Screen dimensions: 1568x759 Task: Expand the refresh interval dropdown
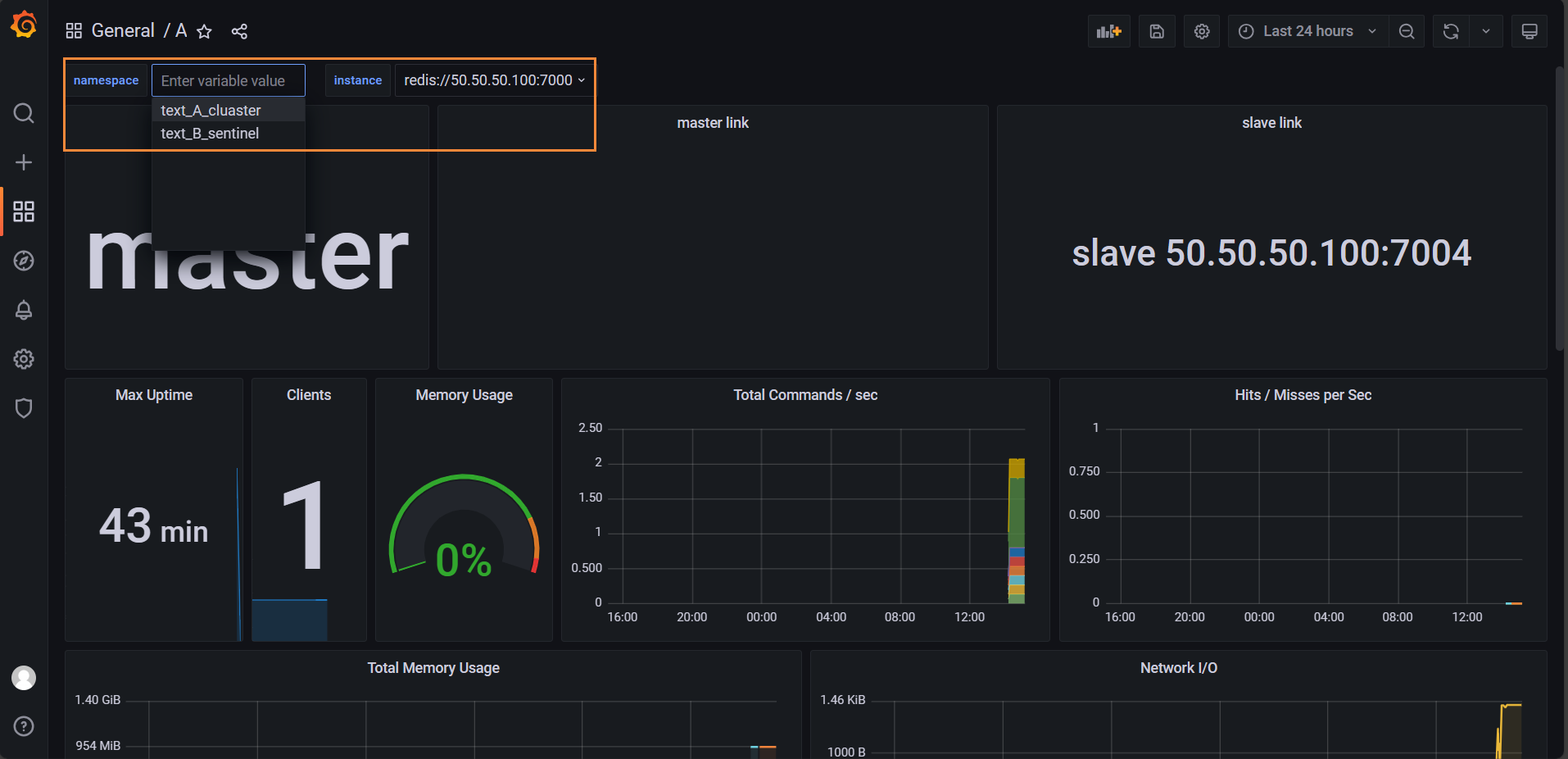pos(1486,31)
